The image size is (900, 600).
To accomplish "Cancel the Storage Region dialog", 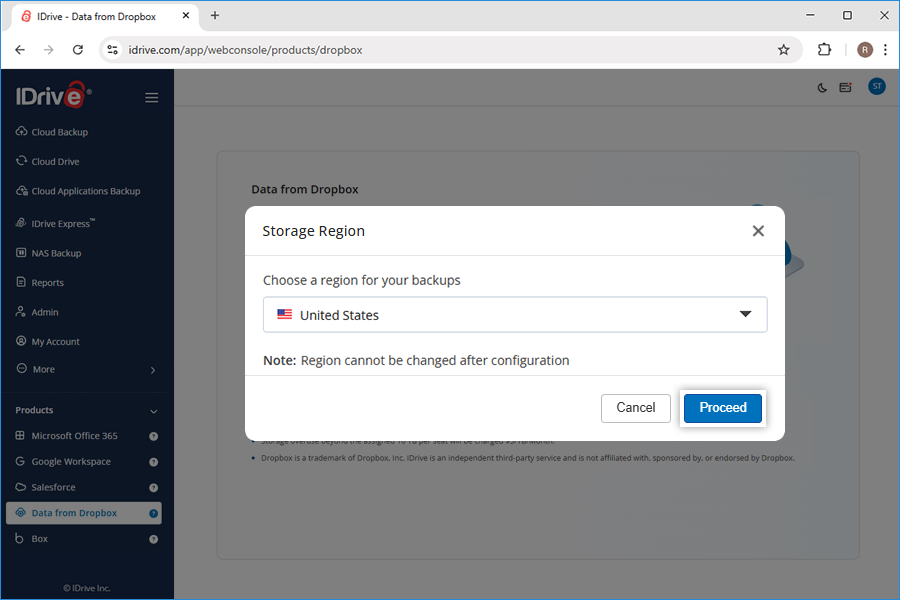I will click(x=635, y=408).
